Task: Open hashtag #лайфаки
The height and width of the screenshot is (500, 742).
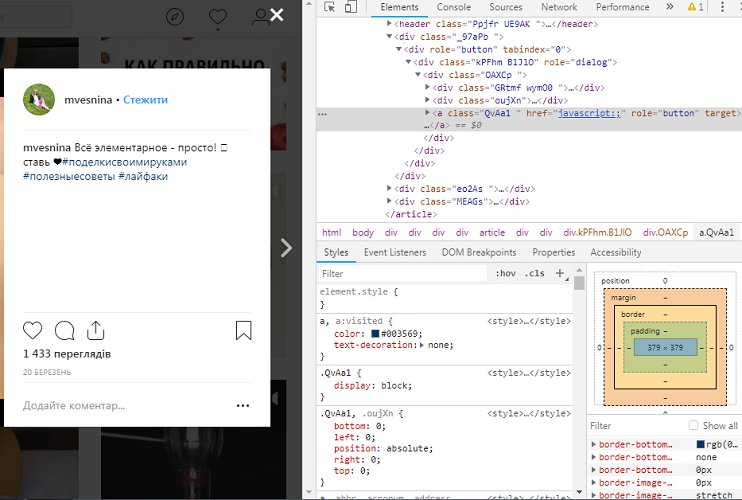Action: (x=143, y=176)
